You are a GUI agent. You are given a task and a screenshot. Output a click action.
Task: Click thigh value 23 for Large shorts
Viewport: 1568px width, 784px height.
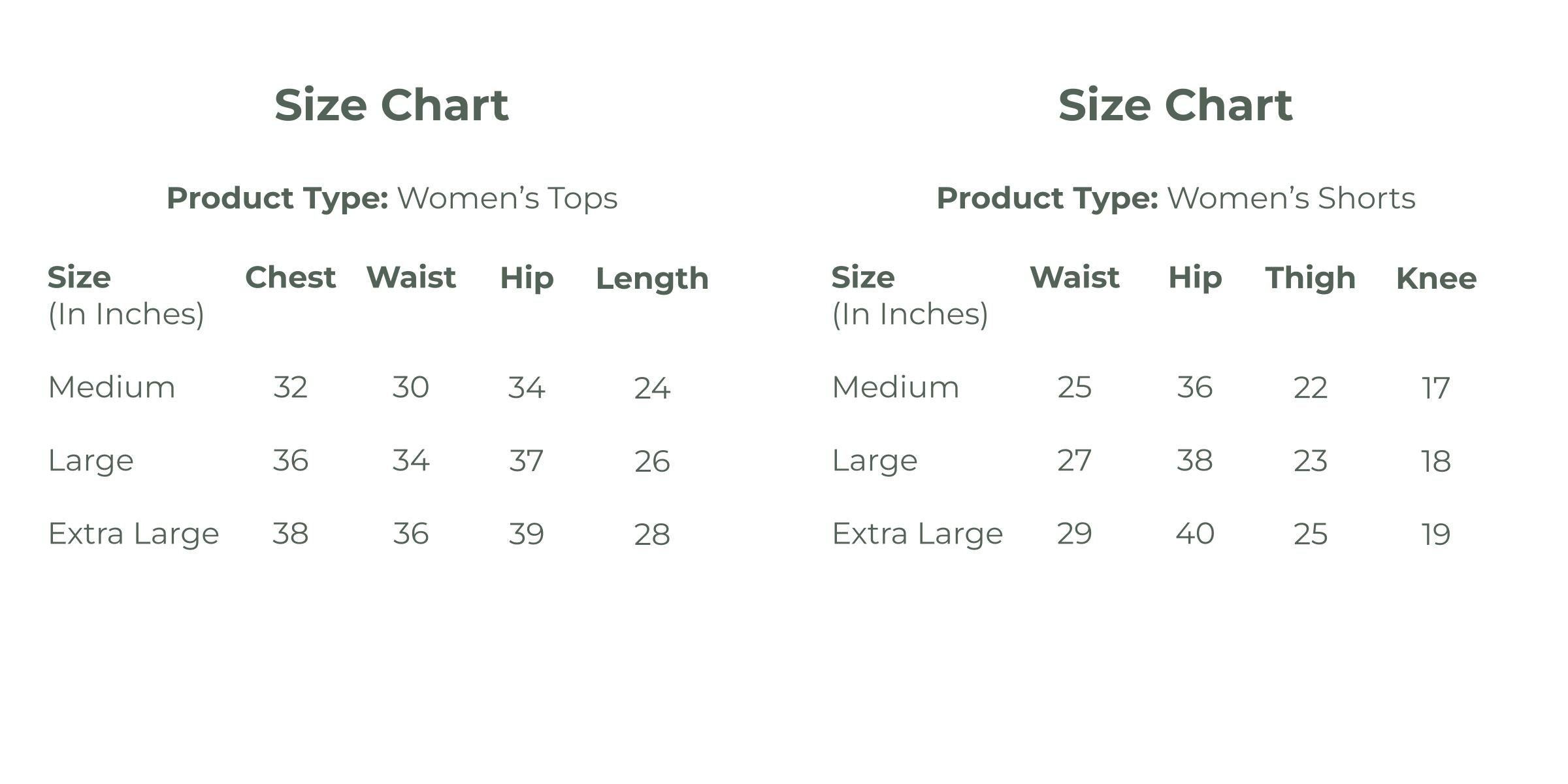point(1311,461)
